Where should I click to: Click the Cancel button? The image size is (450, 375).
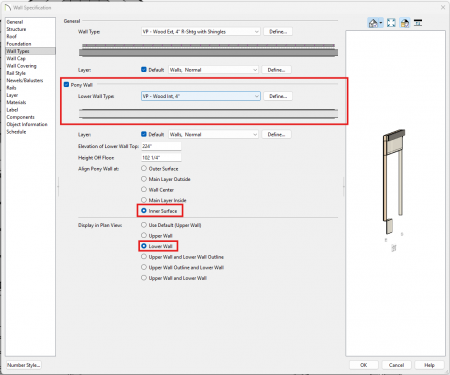[x=396, y=365]
